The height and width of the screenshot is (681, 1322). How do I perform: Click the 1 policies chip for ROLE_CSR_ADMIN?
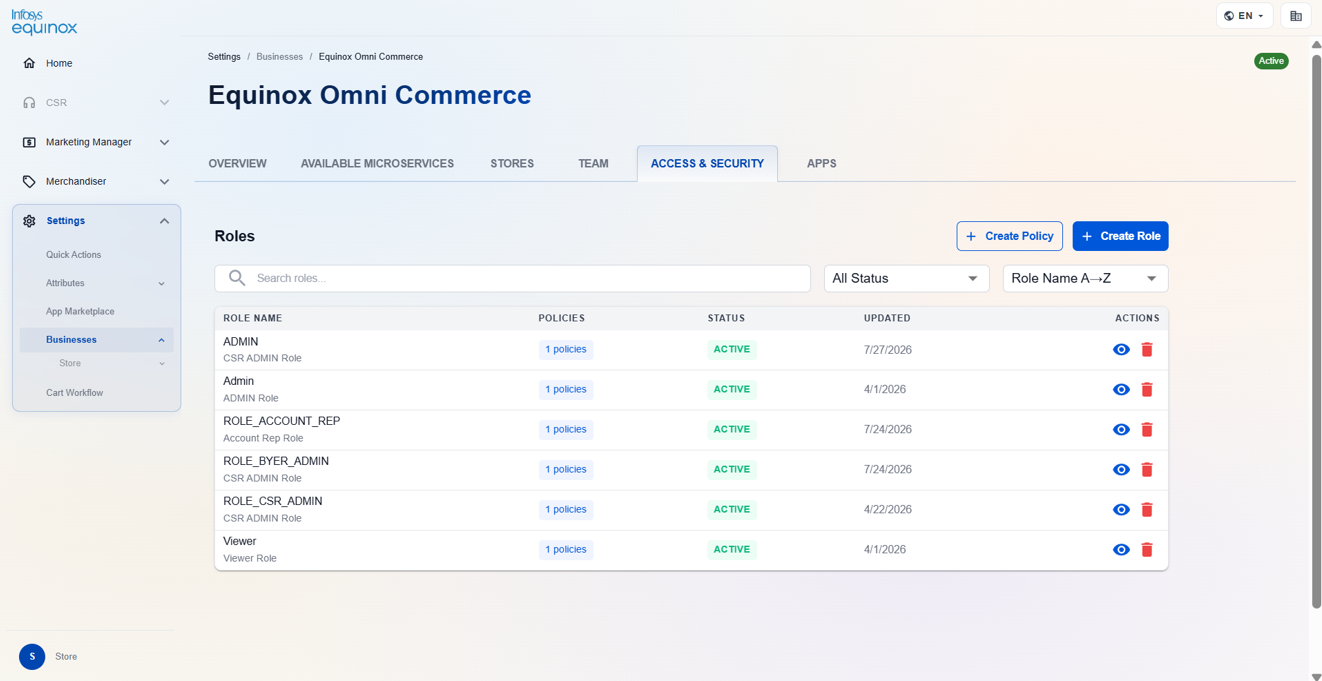(x=566, y=510)
